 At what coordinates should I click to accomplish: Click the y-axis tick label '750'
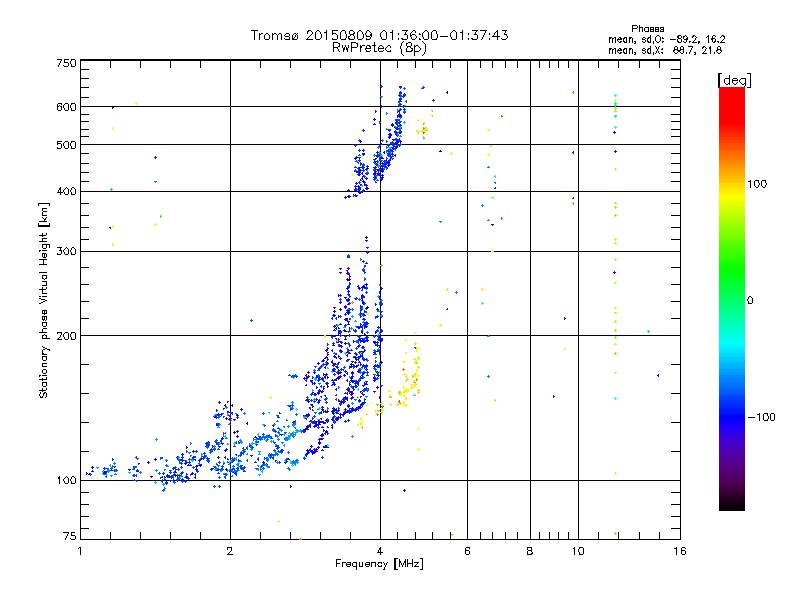67,63
